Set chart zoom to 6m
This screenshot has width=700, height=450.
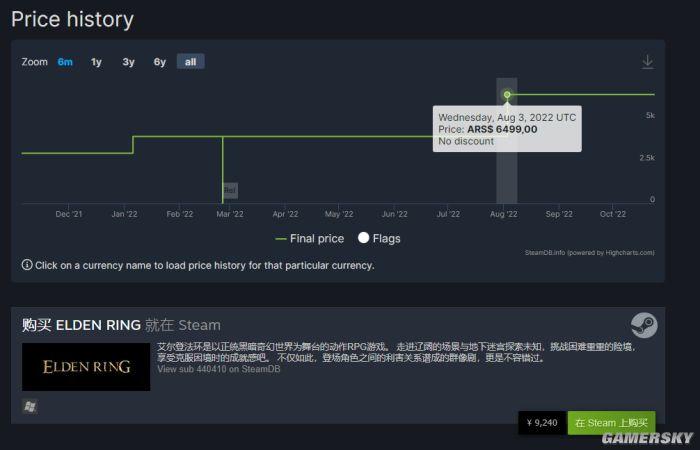[x=65, y=62]
